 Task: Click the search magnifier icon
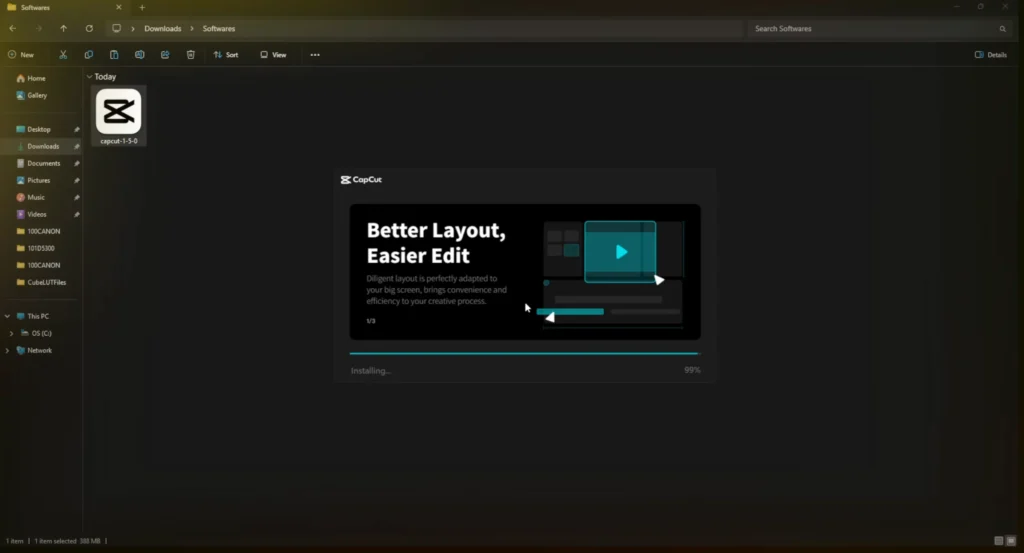tap(1002, 29)
